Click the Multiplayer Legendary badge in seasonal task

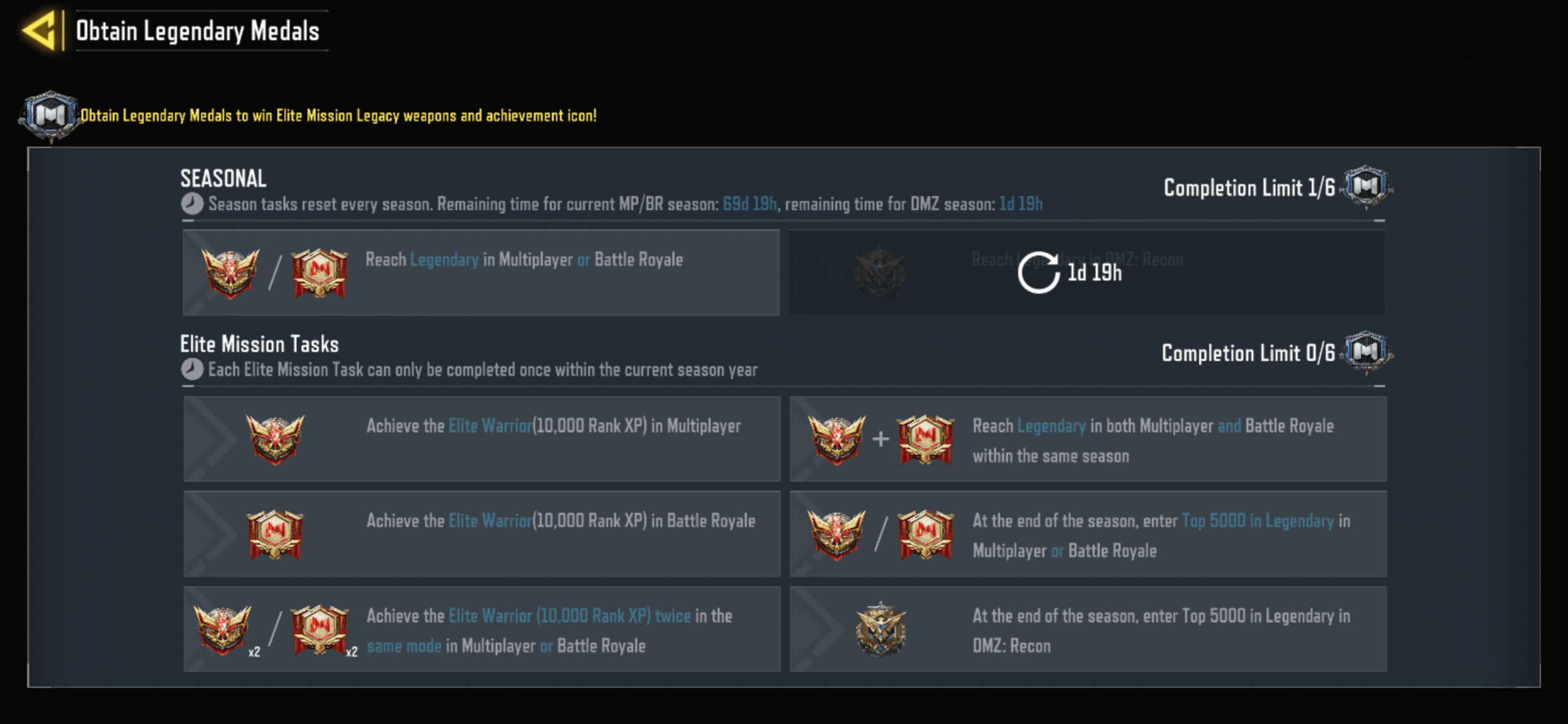point(230,273)
